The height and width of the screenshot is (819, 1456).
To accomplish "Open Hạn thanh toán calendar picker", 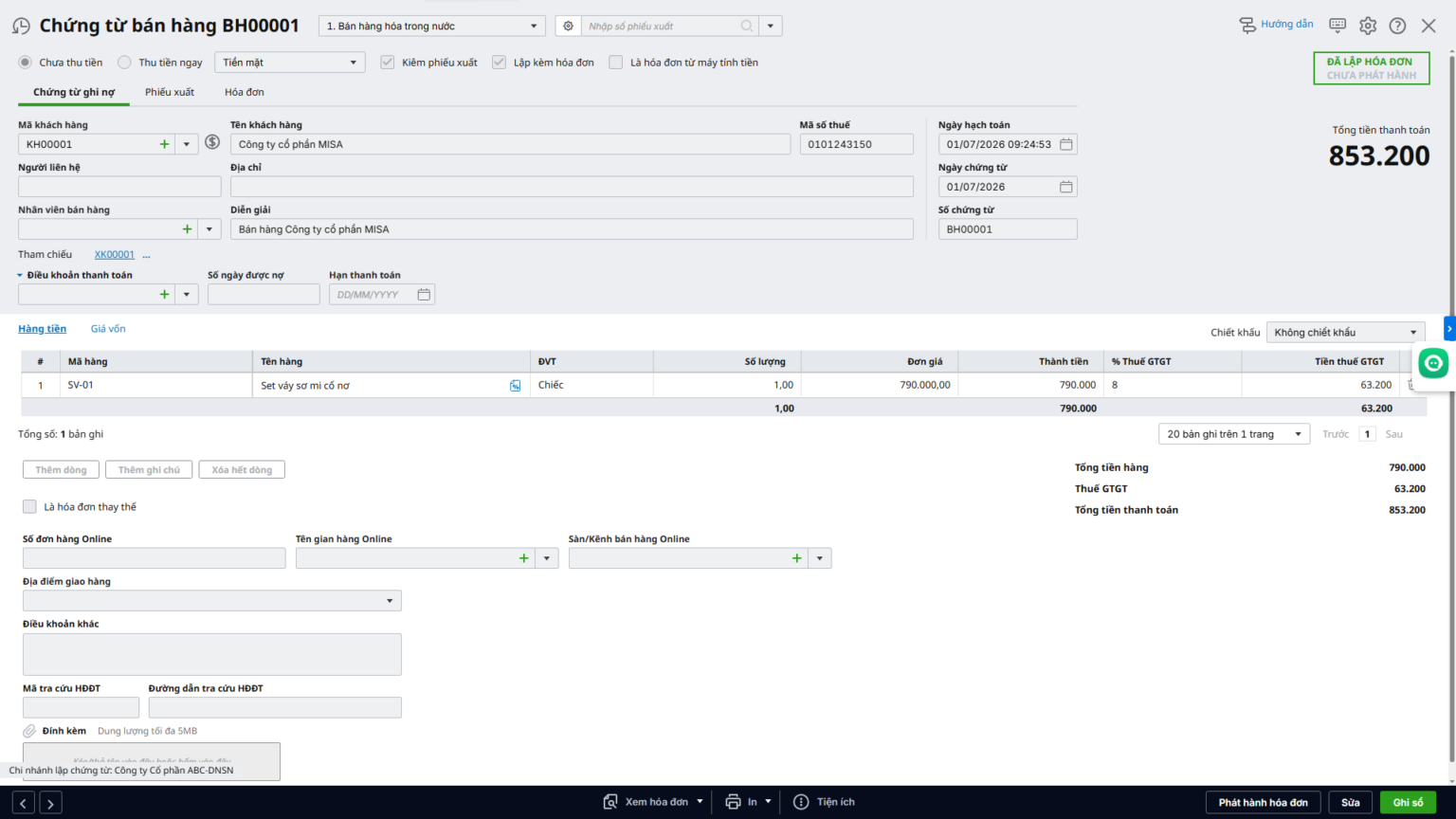I will click(x=424, y=295).
